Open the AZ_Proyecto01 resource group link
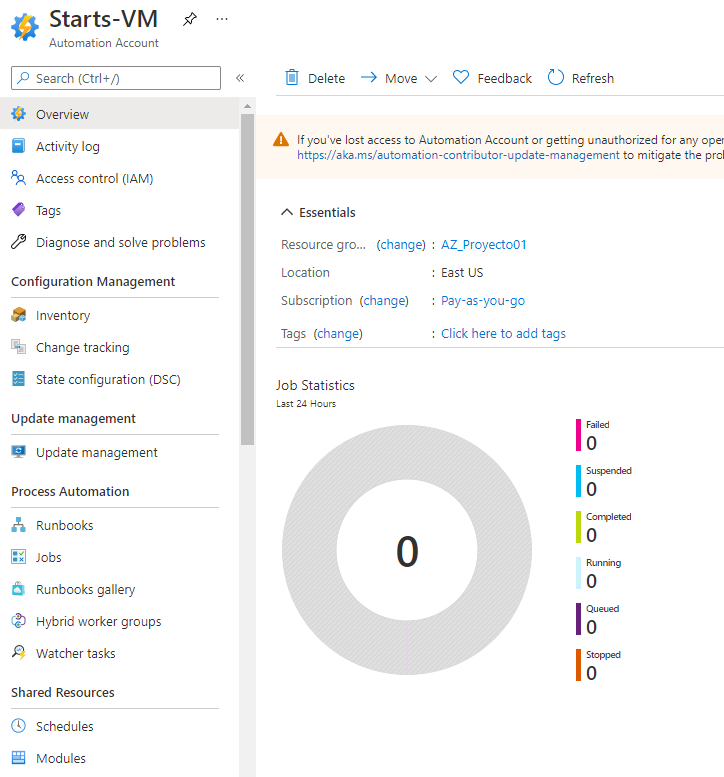This screenshot has width=724, height=777. [484, 244]
